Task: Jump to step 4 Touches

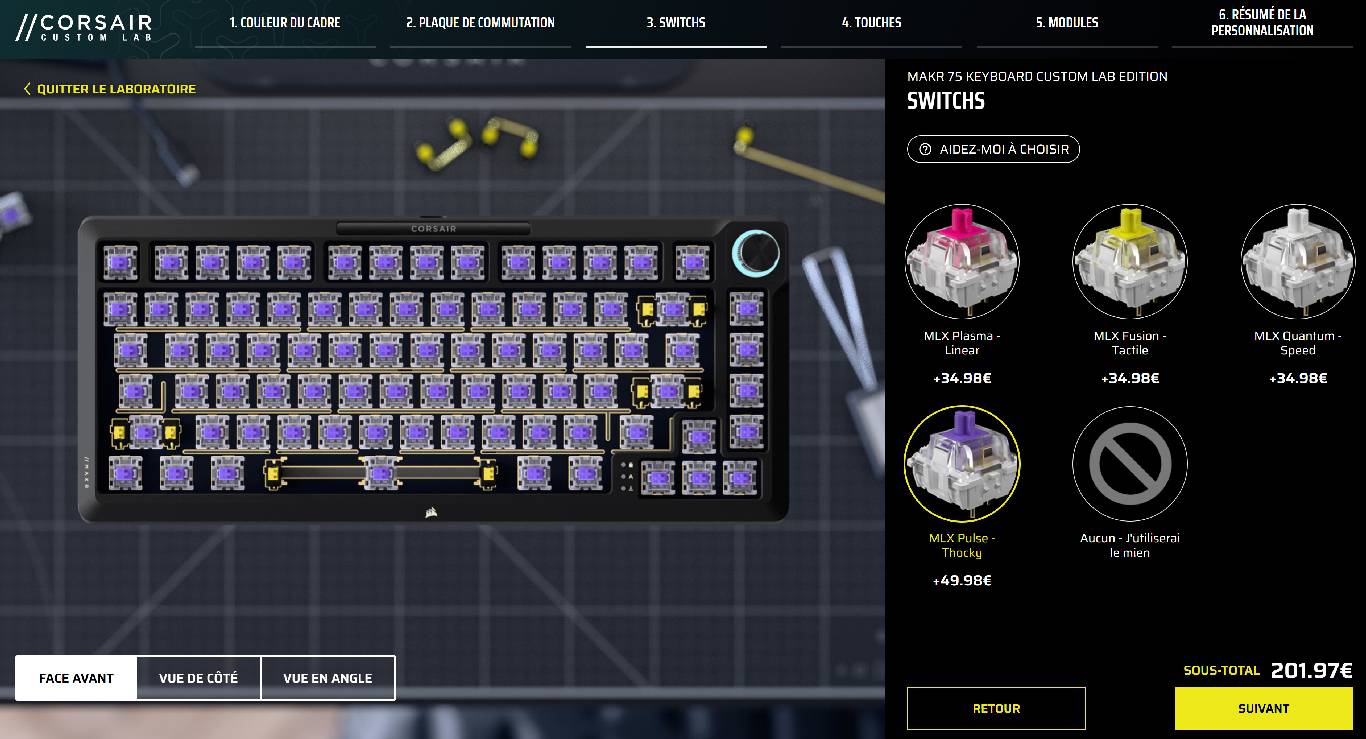Action: pyautogui.click(x=871, y=22)
